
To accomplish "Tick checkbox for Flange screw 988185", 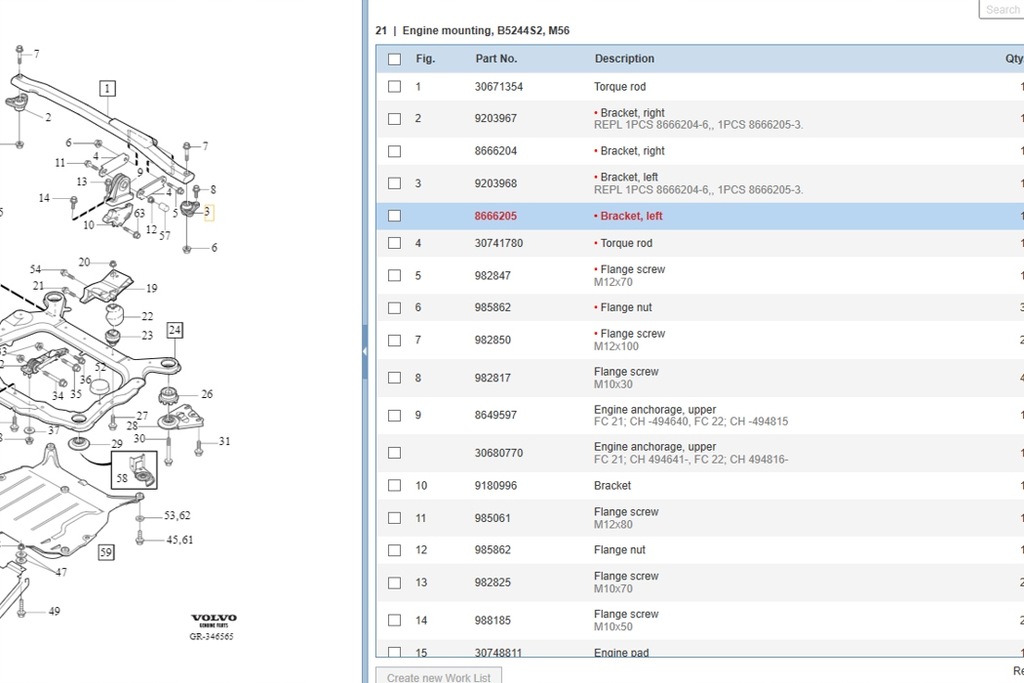I will coord(394,620).
